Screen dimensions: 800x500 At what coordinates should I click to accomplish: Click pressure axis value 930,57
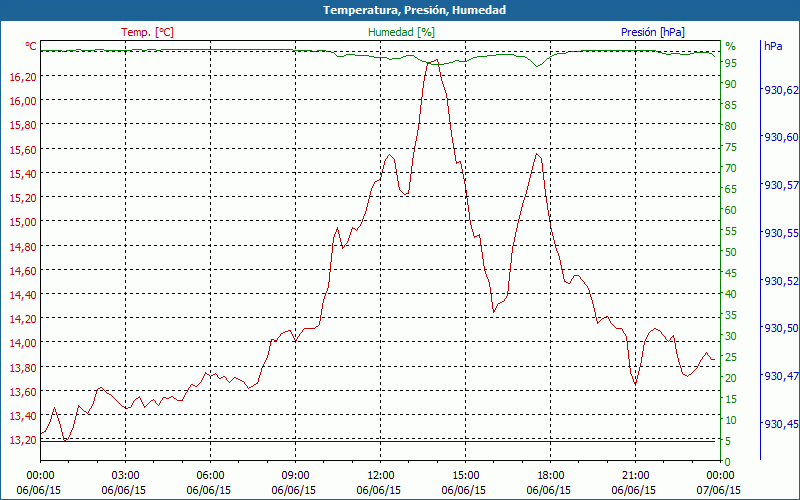781,185
